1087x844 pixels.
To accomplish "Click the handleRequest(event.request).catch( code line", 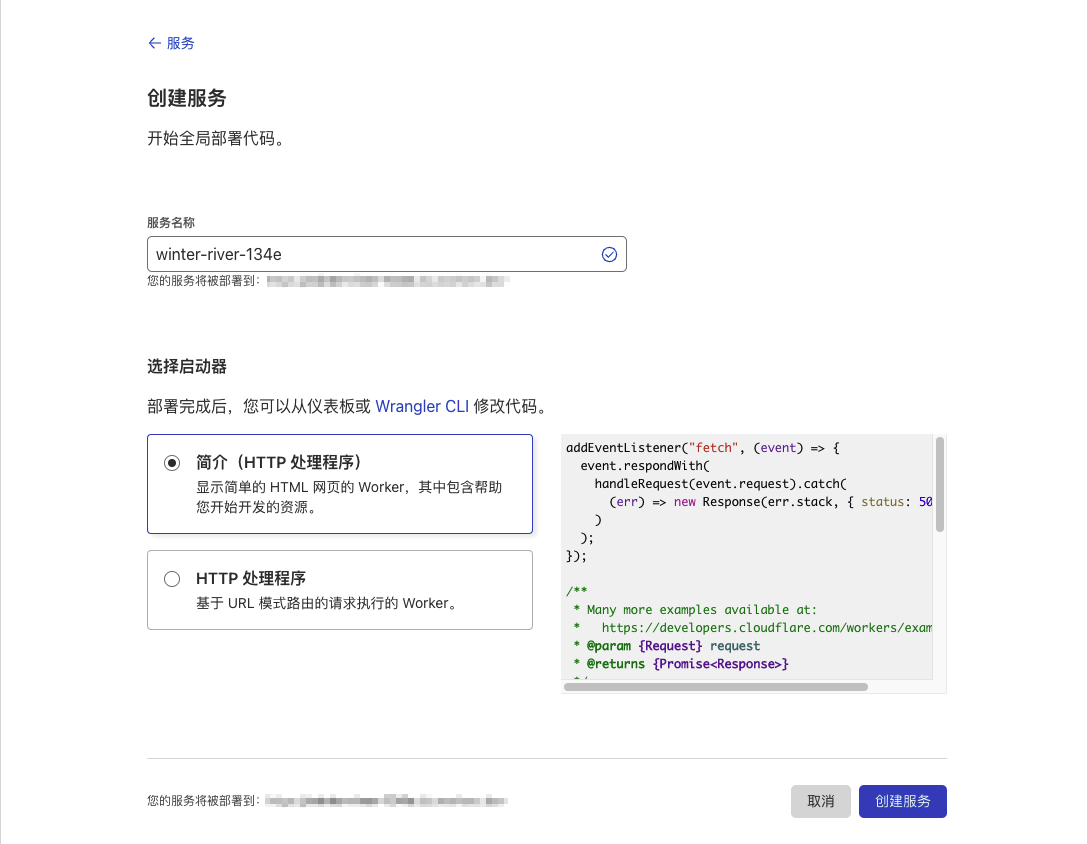I will coord(720,484).
